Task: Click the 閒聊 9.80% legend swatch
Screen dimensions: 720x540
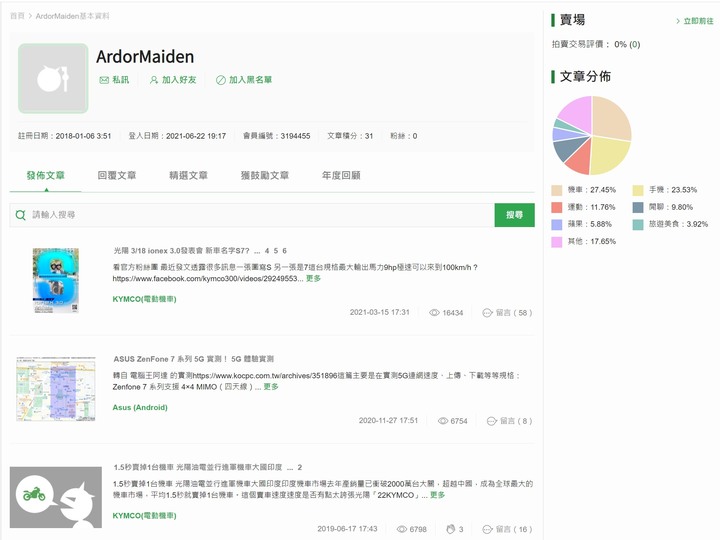Action: (x=638, y=208)
